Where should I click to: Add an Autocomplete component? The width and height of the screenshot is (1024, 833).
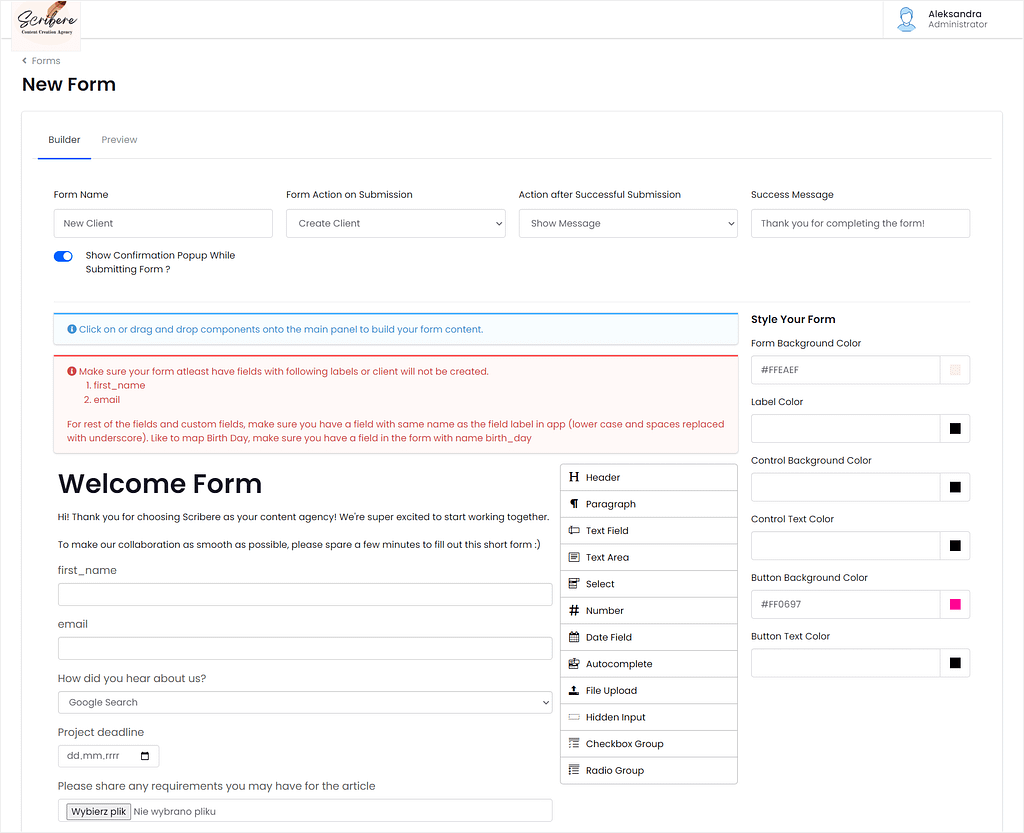tap(648, 664)
